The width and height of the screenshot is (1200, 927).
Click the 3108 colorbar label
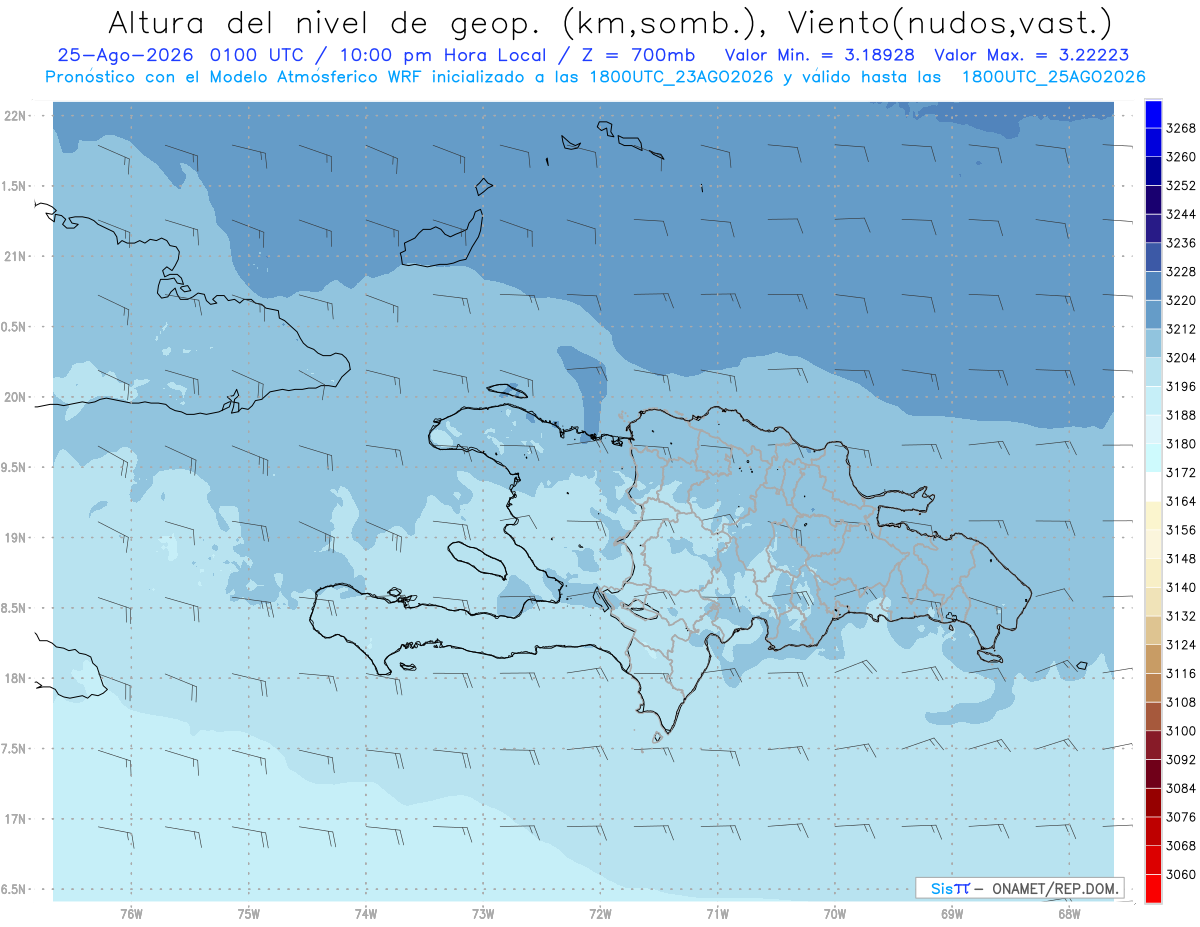coord(1181,702)
